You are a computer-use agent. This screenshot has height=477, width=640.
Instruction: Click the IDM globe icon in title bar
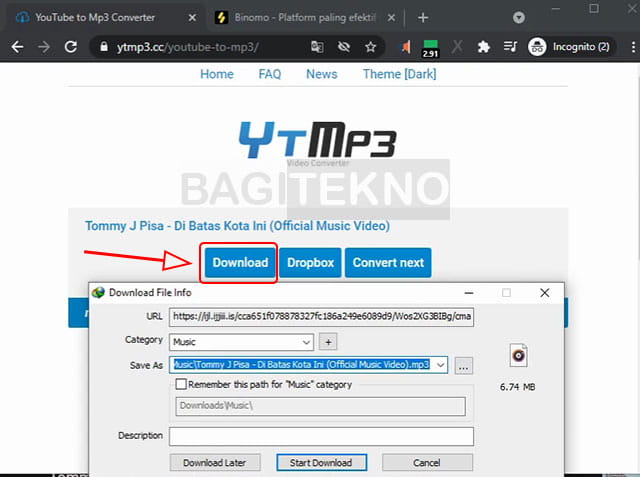point(98,293)
